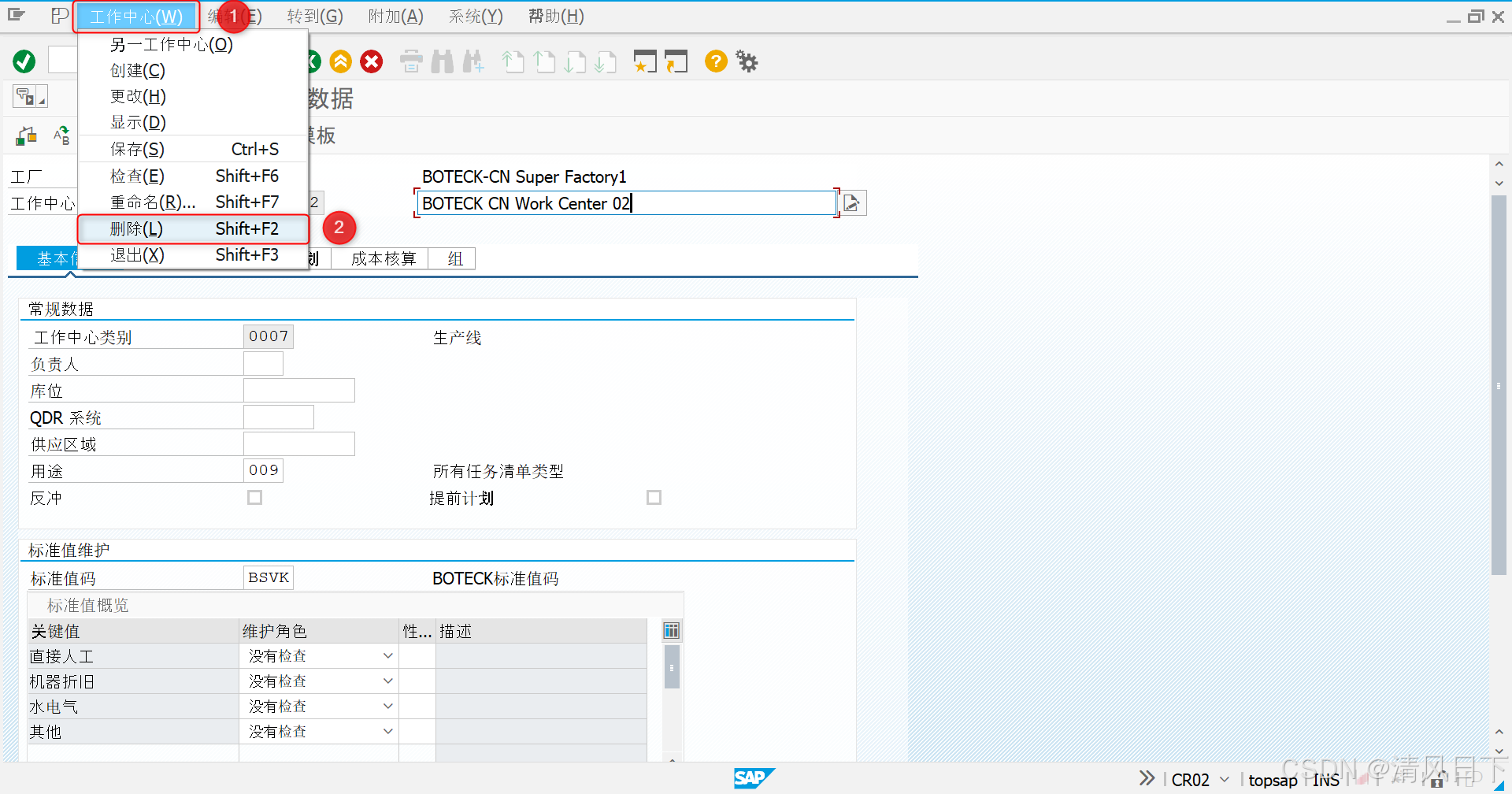Click the green Enter checkmark icon
This screenshot has height=794, width=1512.
(24, 61)
